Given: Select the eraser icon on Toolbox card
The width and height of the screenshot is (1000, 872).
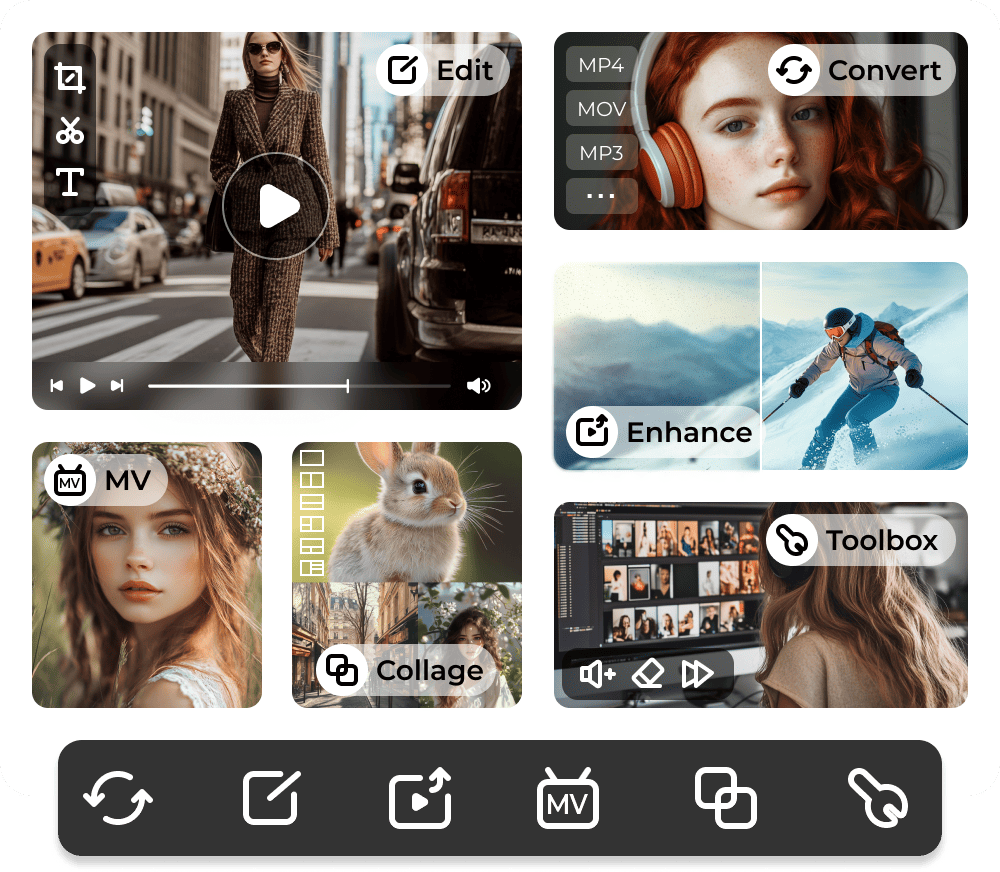Looking at the screenshot, I should [648, 674].
